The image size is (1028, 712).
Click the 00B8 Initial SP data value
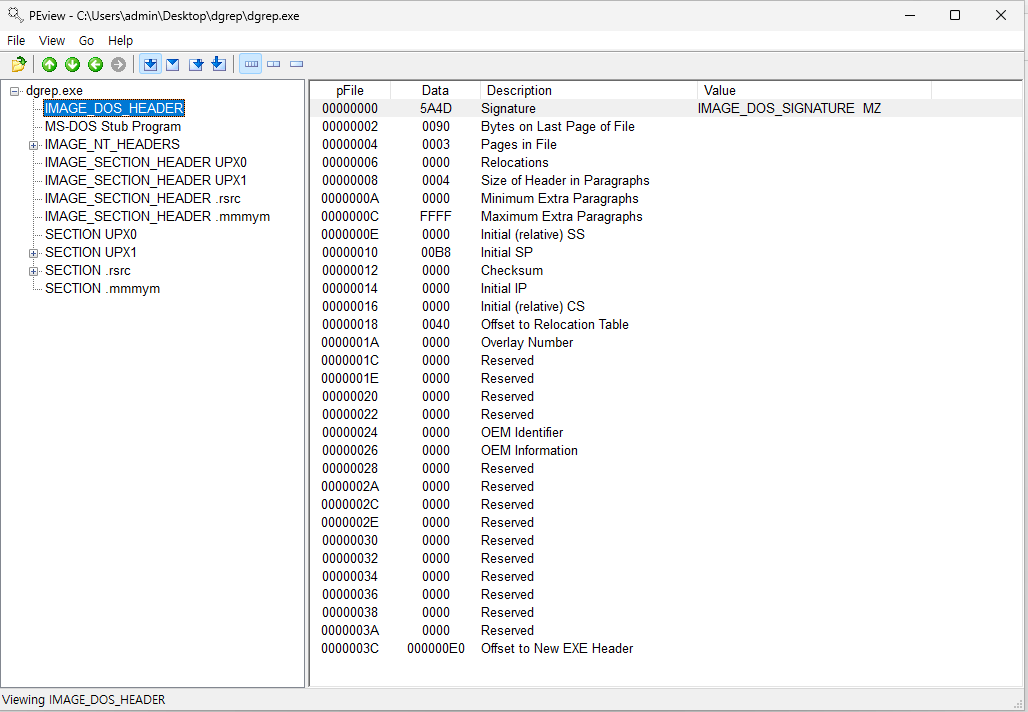pos(435,253)
